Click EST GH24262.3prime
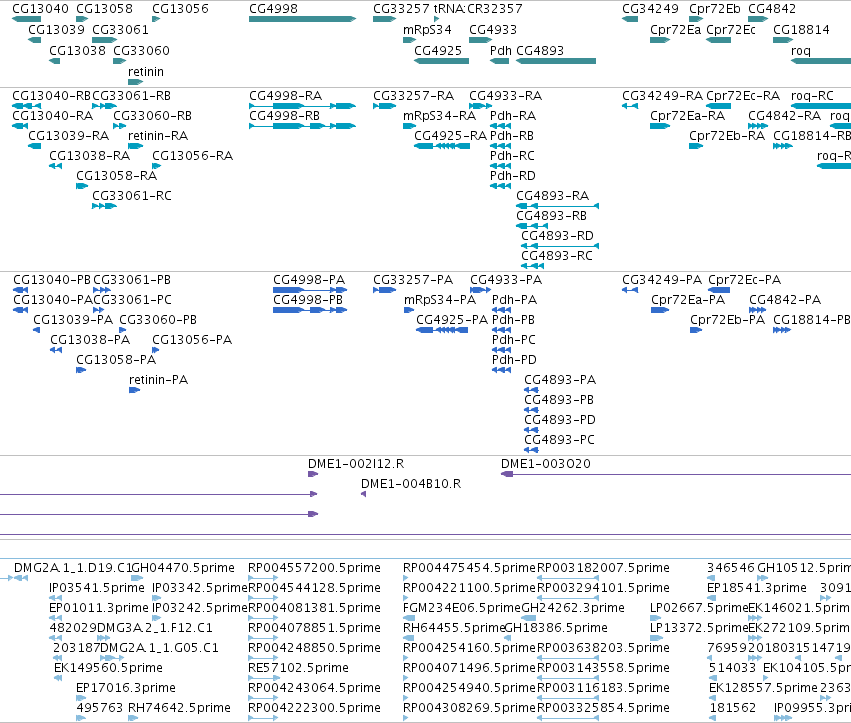851x723 pixels. coord(529,618)
